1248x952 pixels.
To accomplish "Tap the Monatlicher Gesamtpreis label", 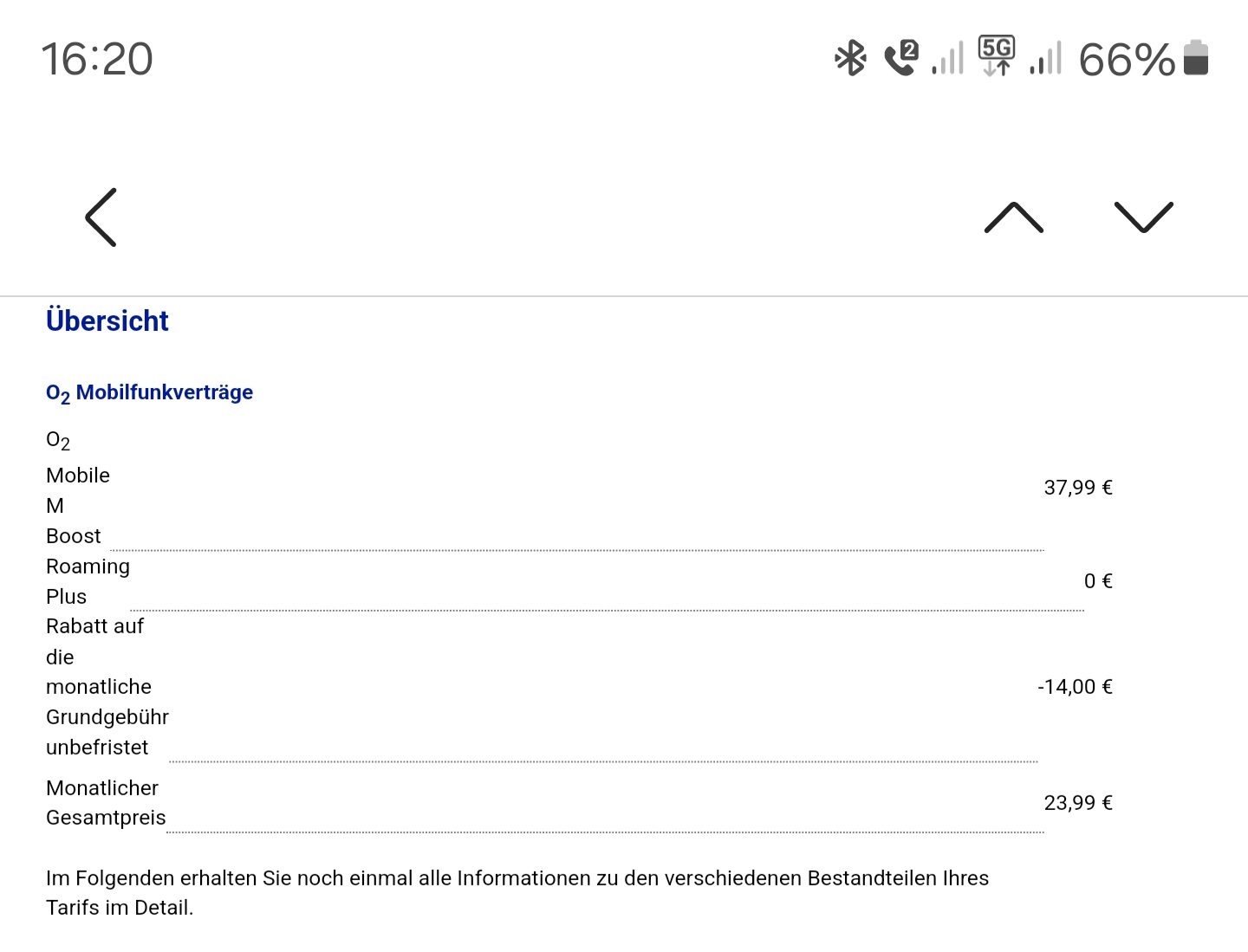I will (x=106, y=803).
